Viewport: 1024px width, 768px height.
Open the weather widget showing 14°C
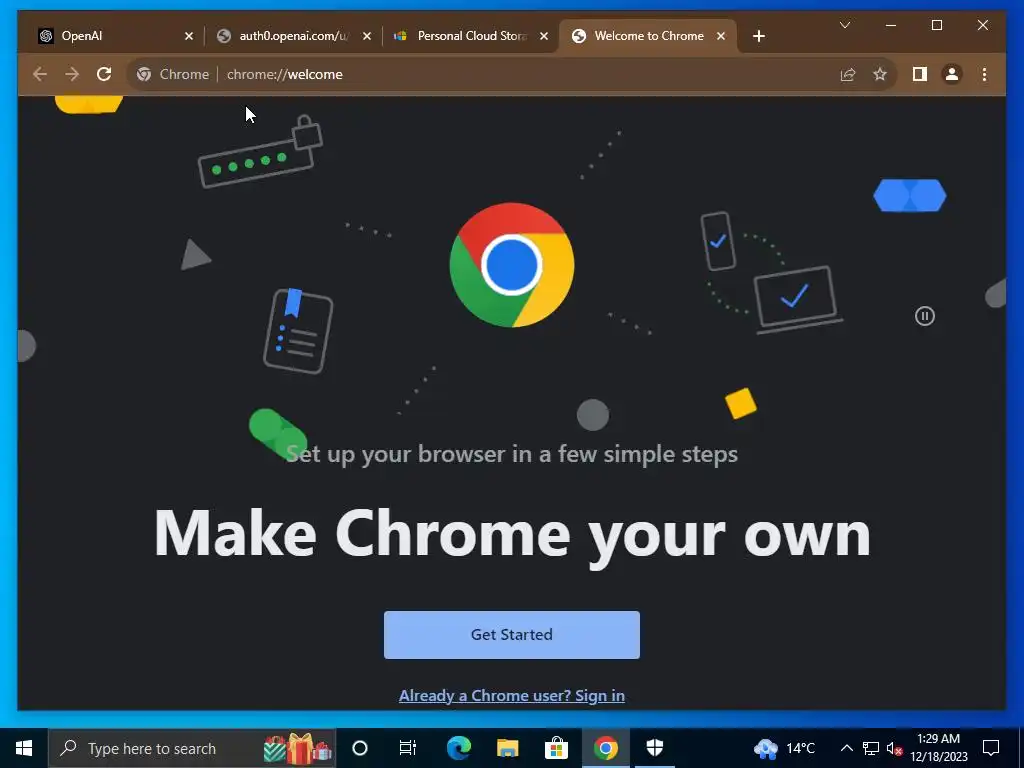pos(784,748)
